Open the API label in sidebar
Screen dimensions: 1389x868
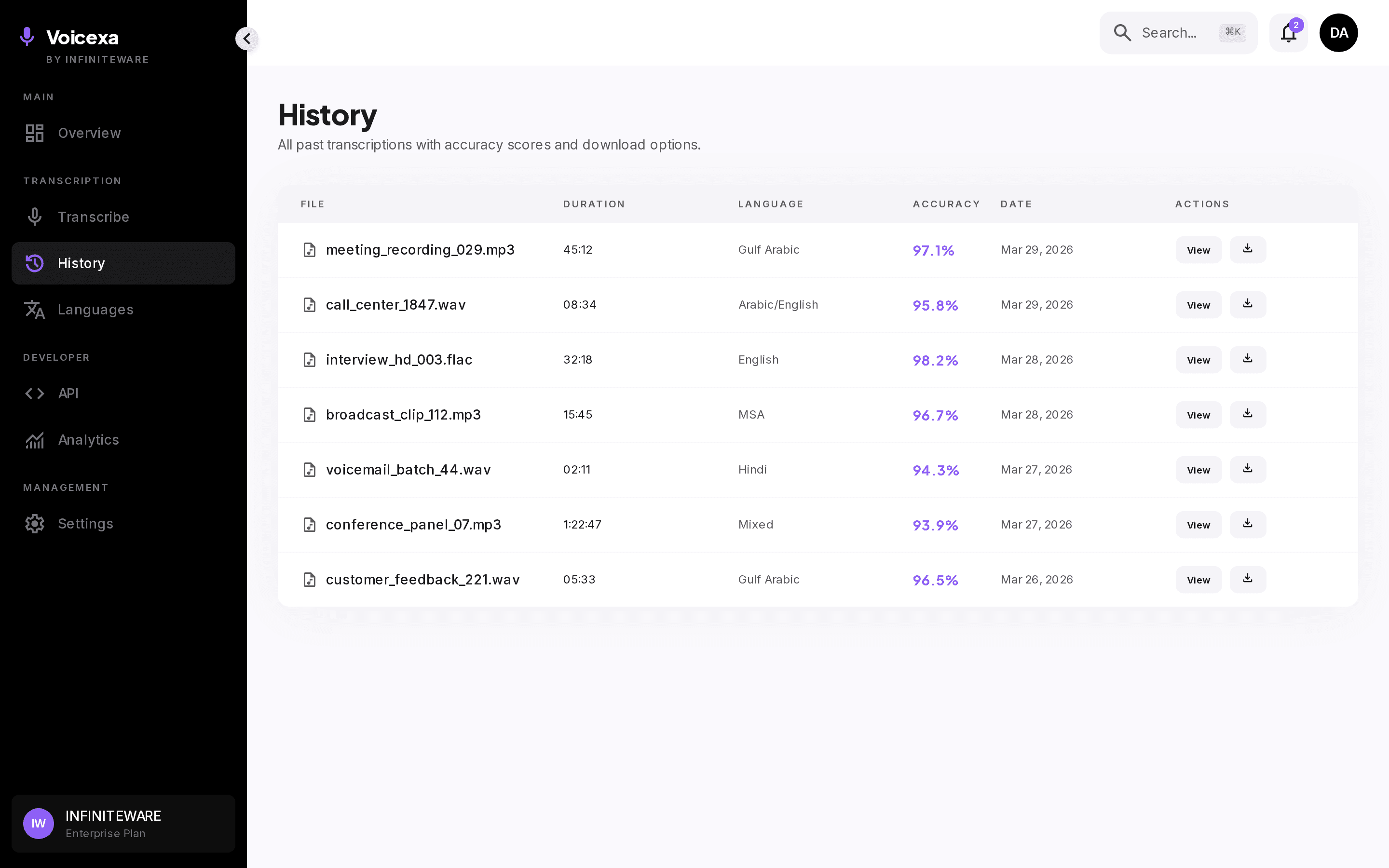(x=68, y=394)
